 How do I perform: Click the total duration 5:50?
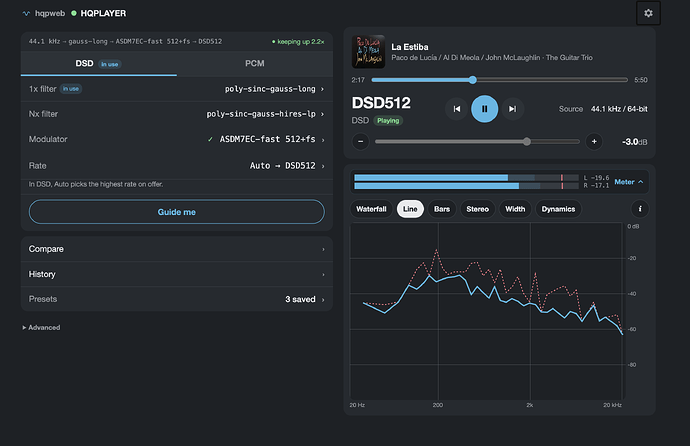641,80
